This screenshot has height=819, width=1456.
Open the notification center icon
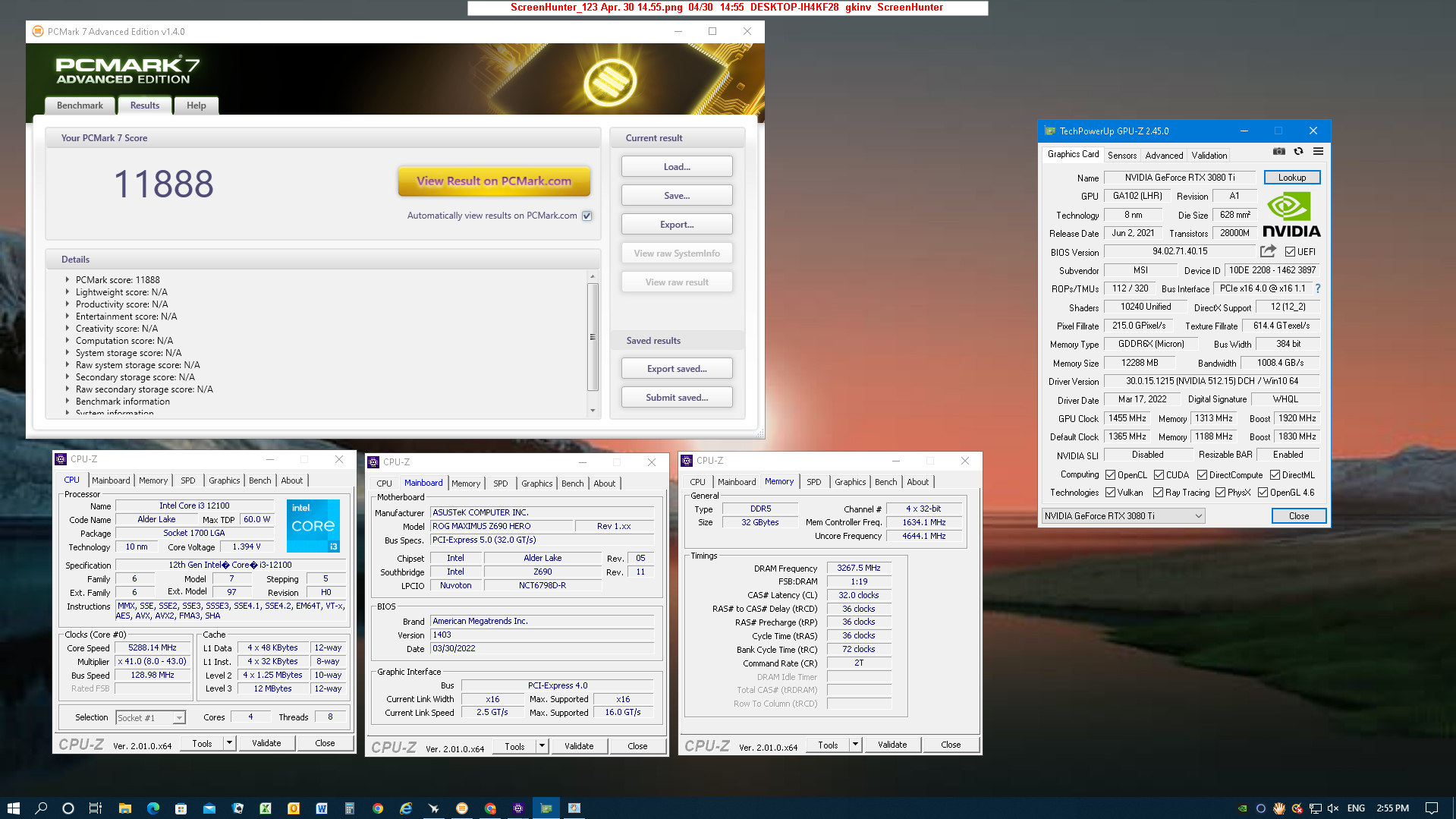point(1432,808)
